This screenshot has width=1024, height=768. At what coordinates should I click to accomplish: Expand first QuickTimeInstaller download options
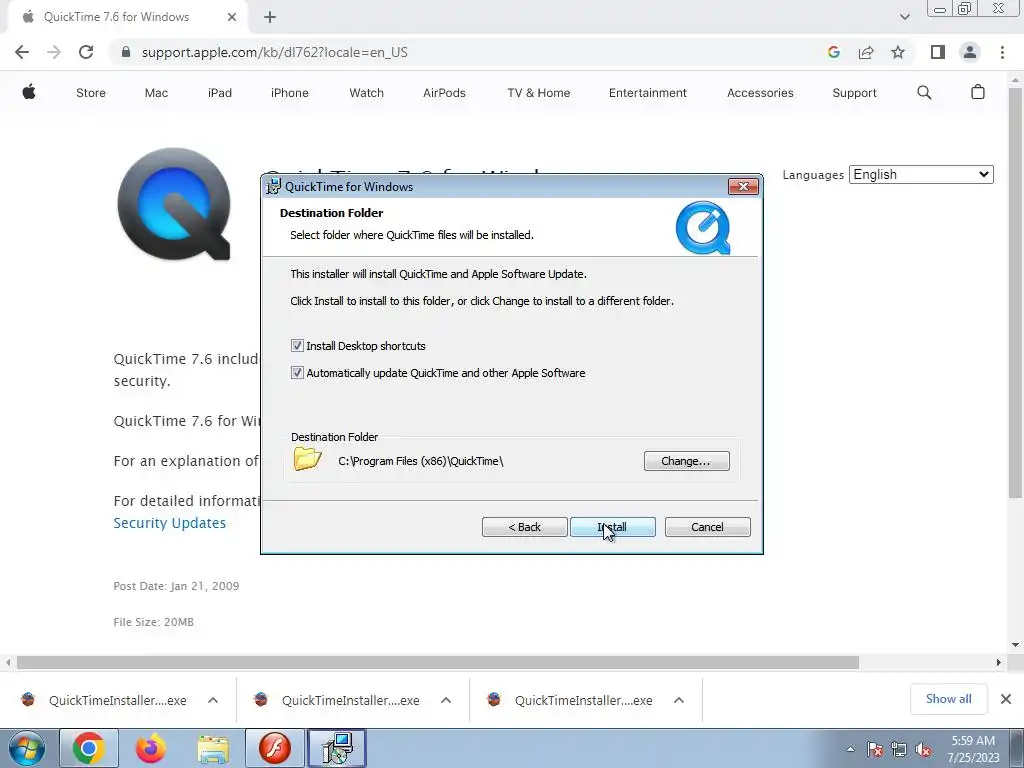pos(212,700)
